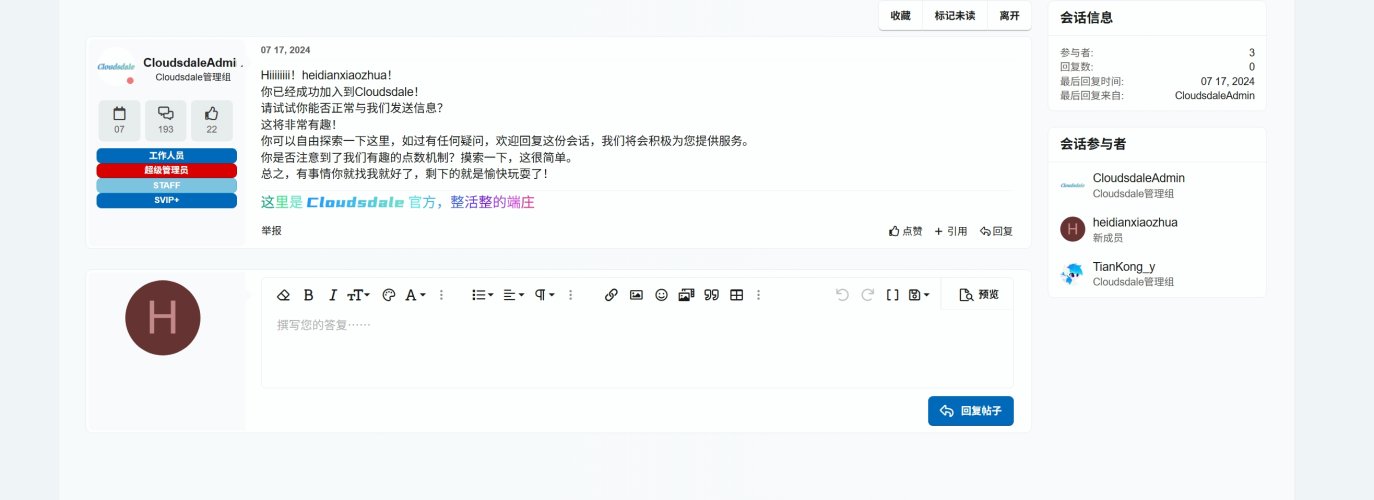The height and width of the screenshot is (500, 1374).
Task: Open the list style dropdown
Action: click(482, 295)
